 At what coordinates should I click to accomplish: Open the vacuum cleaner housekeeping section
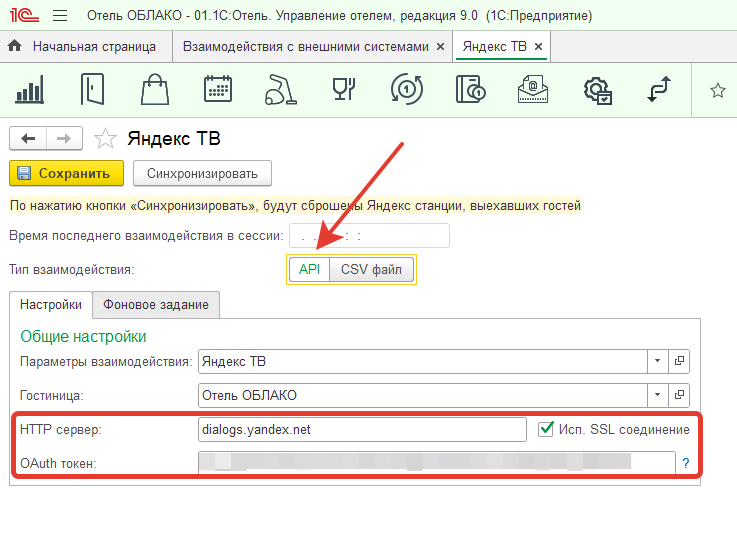281,89
